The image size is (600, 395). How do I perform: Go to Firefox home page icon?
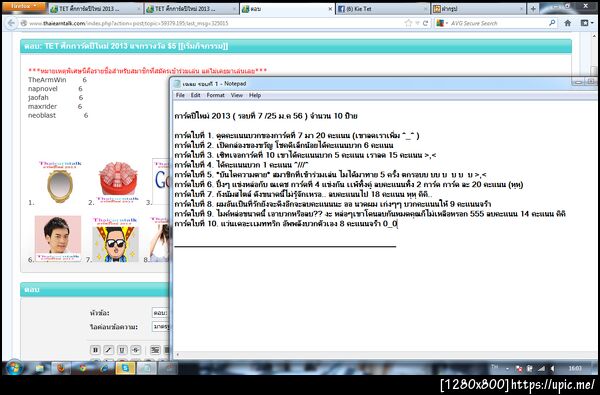pos(568,23)
